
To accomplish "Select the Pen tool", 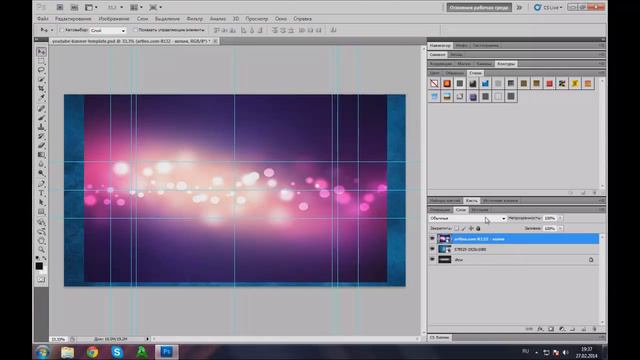I will pyautogui.click(x=41, y=184).
